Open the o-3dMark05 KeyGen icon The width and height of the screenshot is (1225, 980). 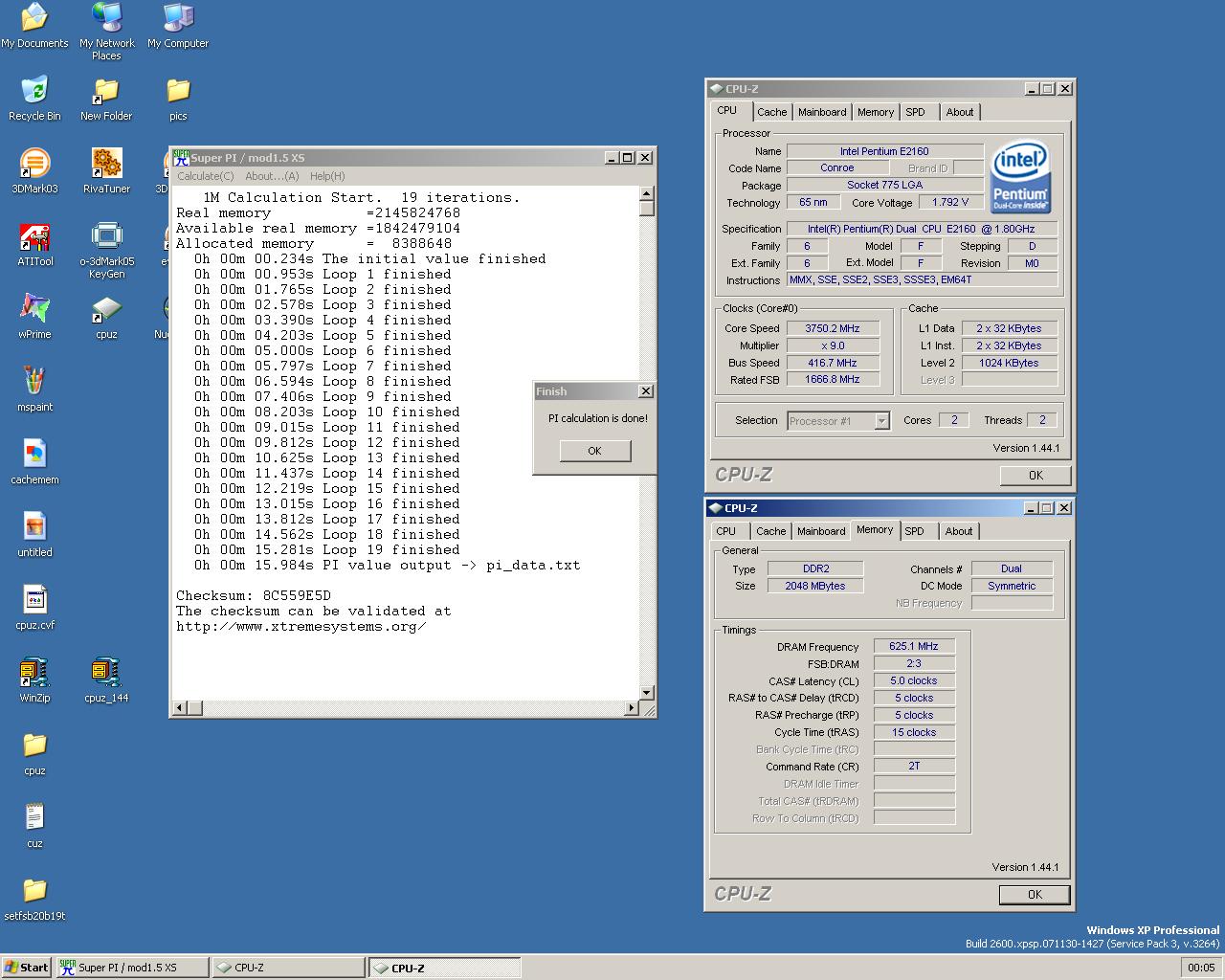(106, 250)
